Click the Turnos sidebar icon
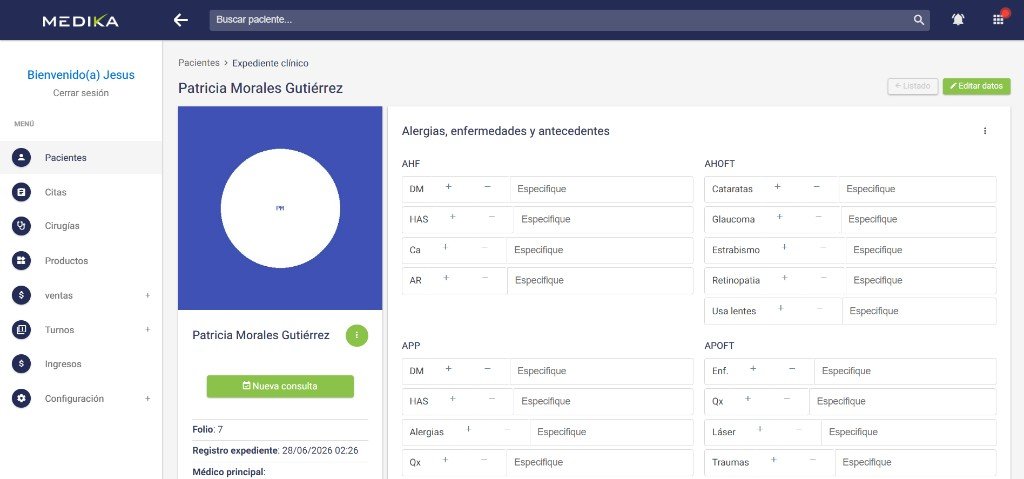1024x479 pixels. 22,329
